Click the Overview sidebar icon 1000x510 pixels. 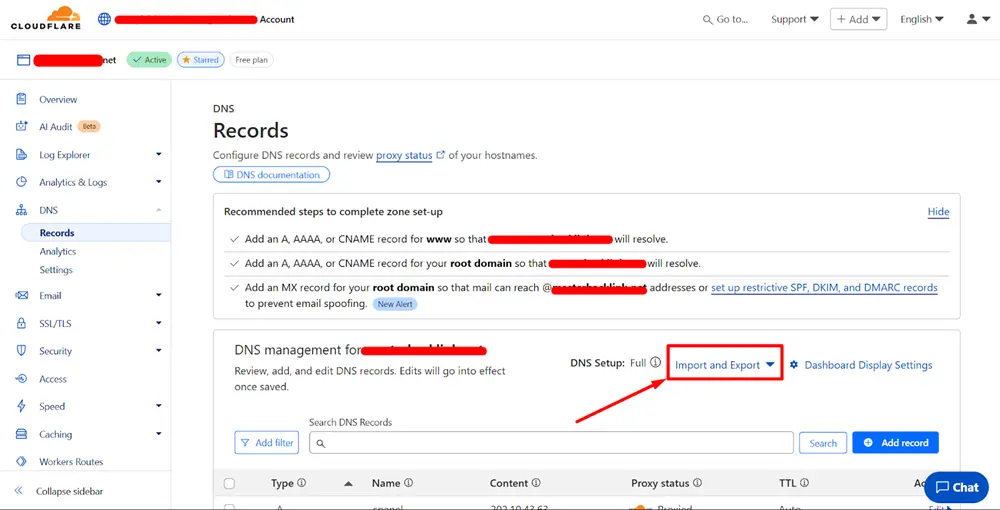point(21,99)
